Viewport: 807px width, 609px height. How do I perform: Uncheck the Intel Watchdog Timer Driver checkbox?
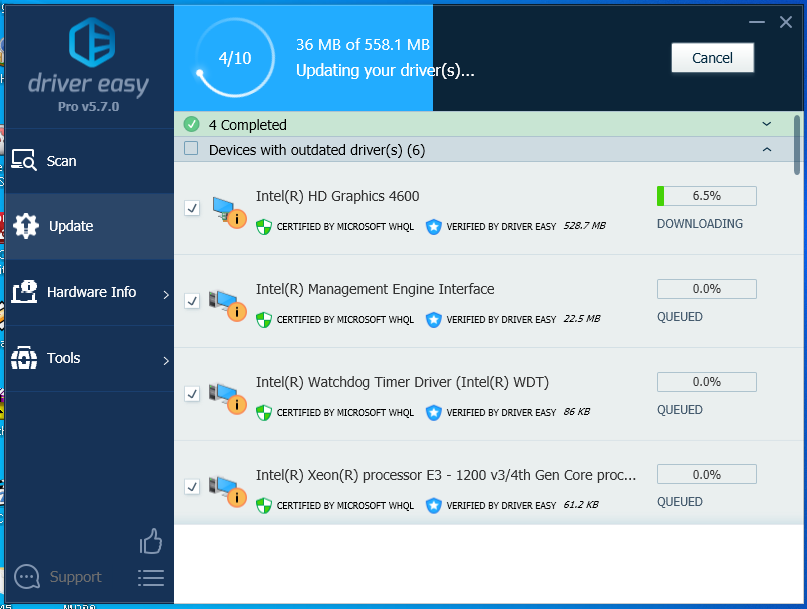[192, 394]
